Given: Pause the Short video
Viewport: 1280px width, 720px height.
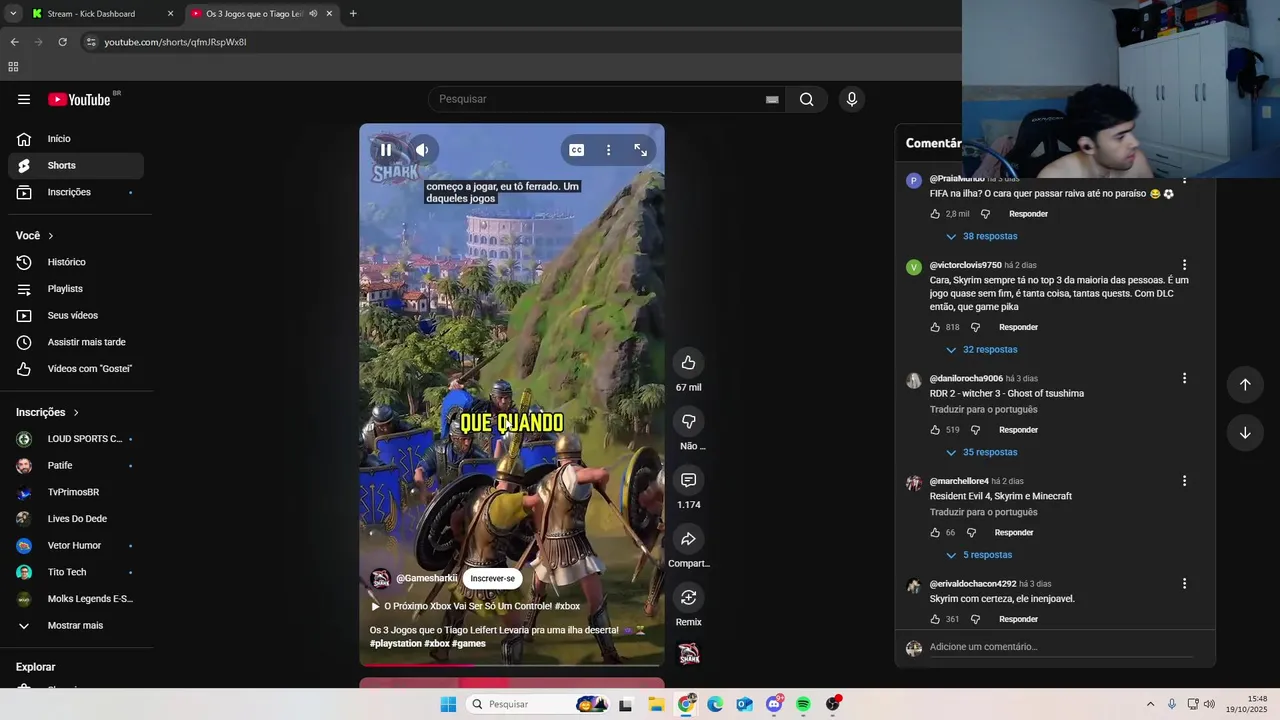Looking at the screenshot, I should (386, 150).
